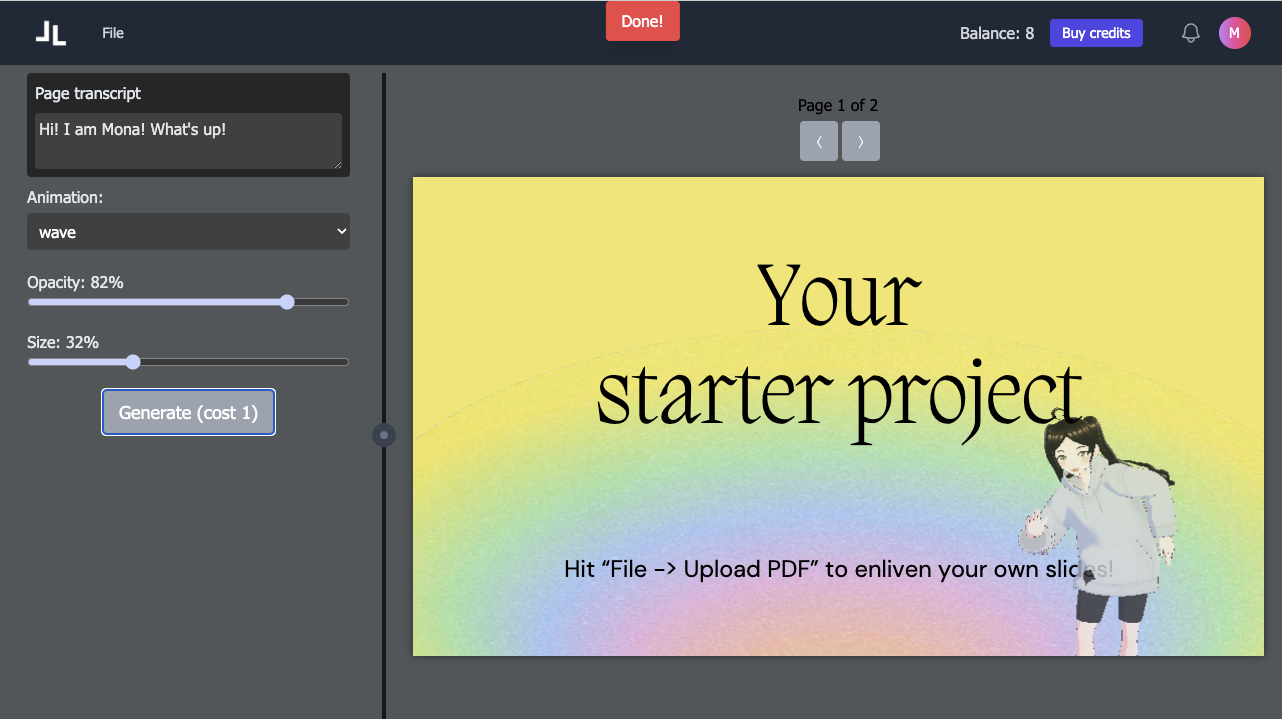This screenshot has height=719, width=1282.
Task: Open the Animation dropdown showing wave
Action: point(188,232)
